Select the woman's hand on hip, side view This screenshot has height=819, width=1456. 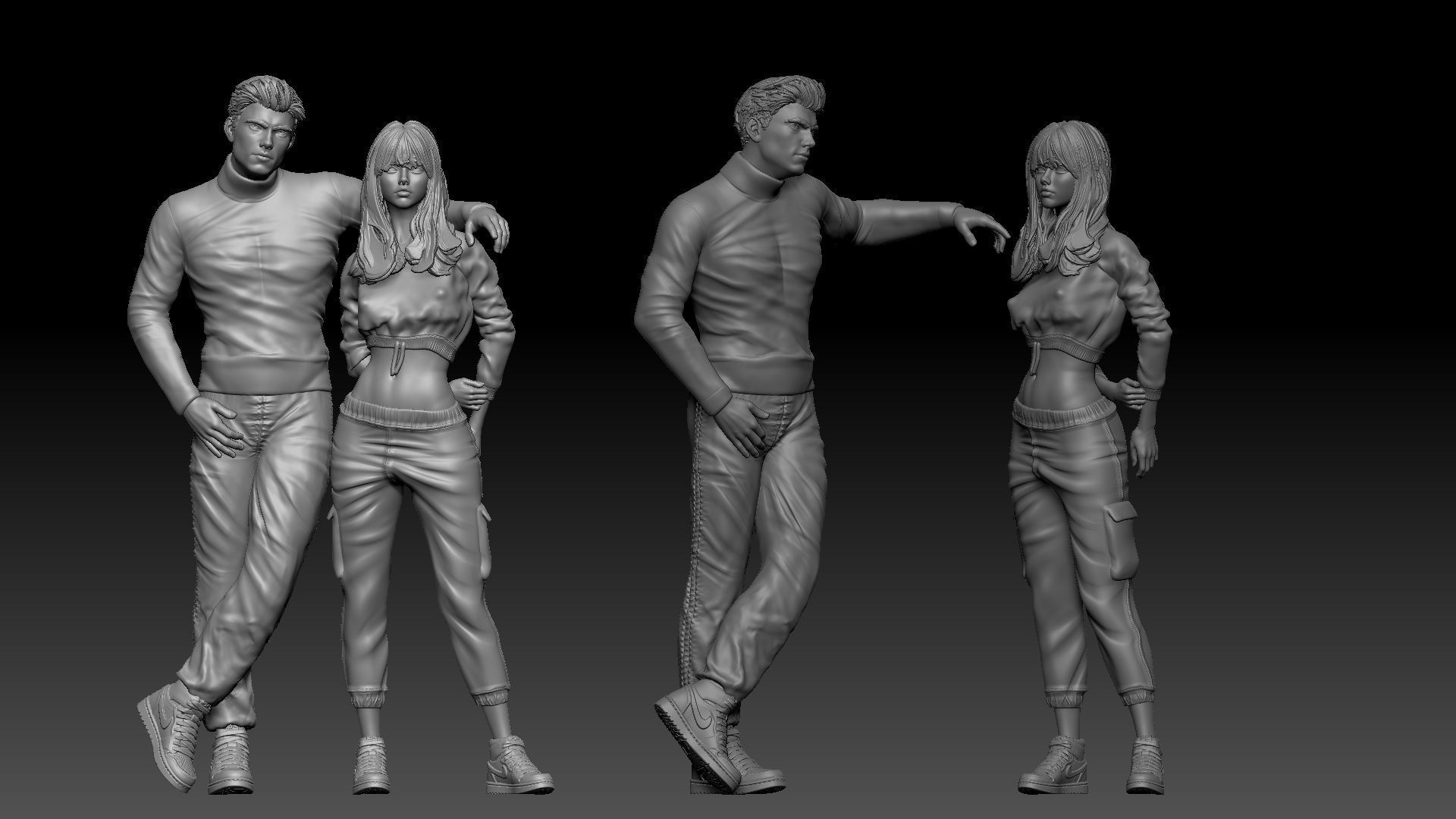(x=1132, y=394)
